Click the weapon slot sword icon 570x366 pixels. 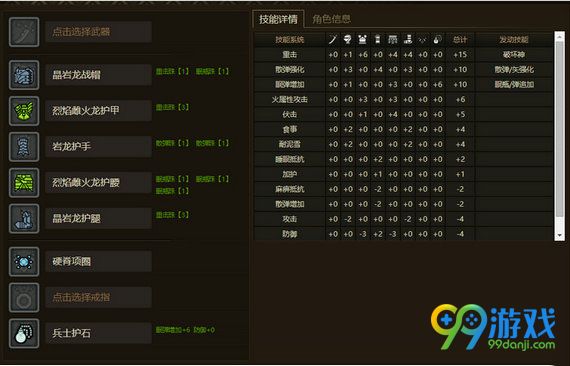pos(24,32)
